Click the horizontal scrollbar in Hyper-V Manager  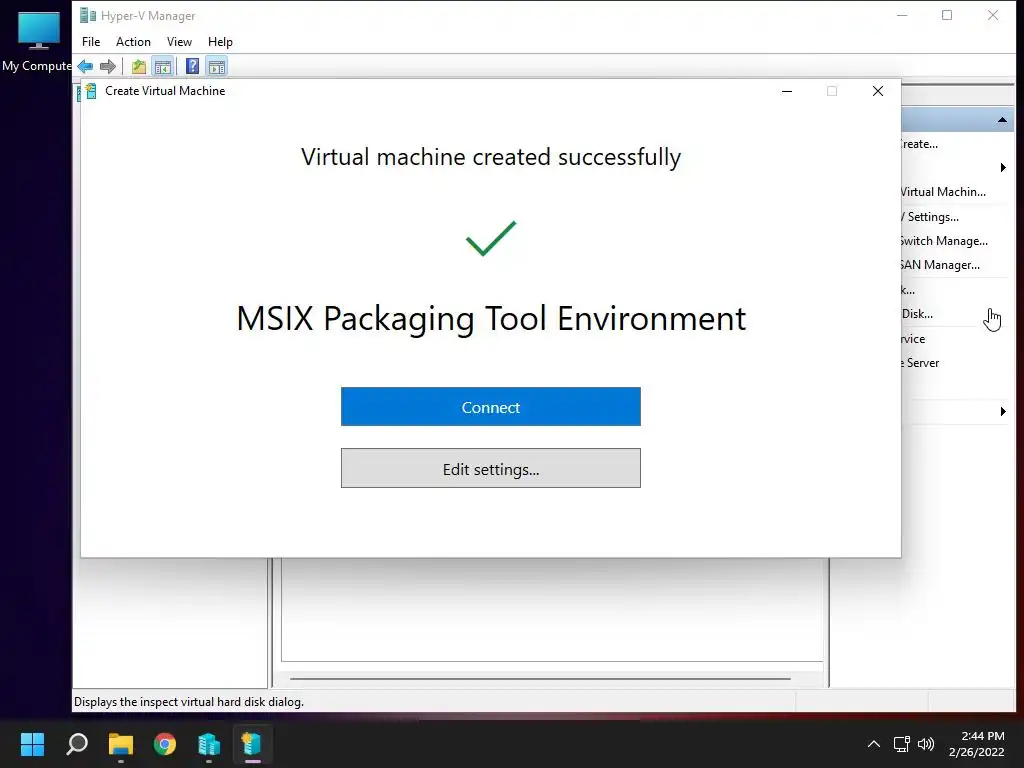point(540,679)
